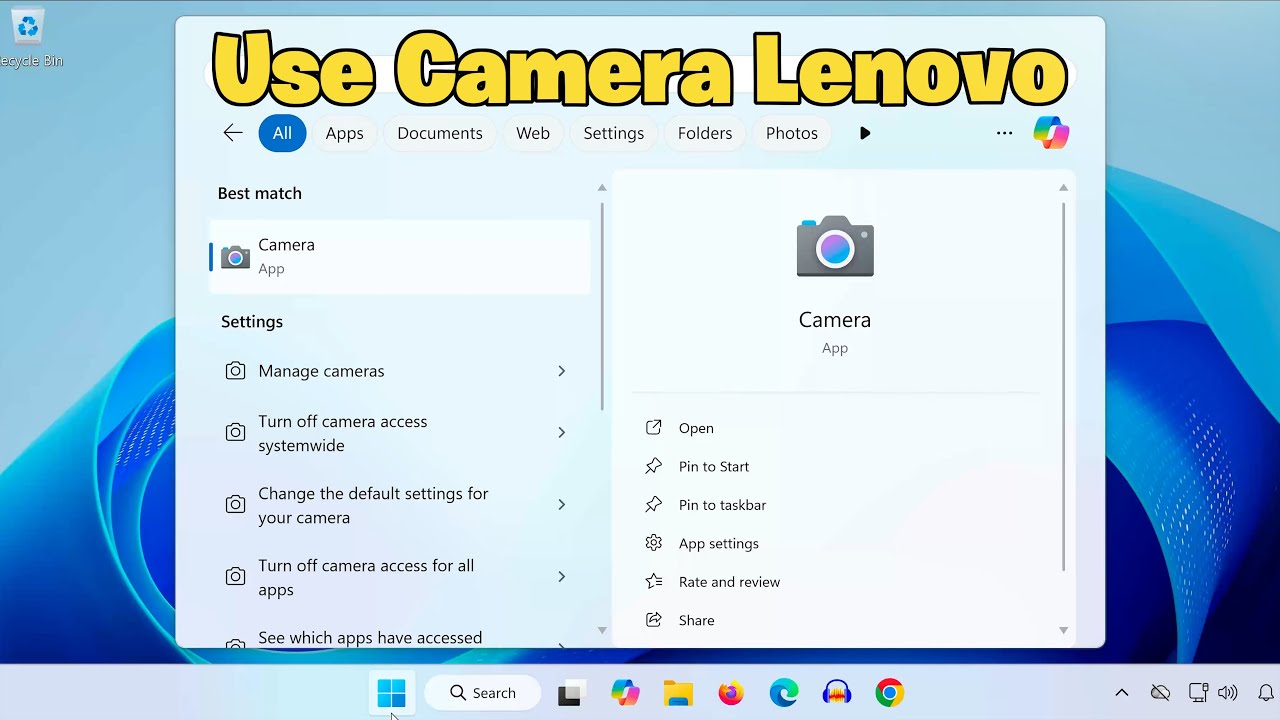Viewport: 1280px width, 720px height.
Task: Click the preview pane vertical scrollbar
Action: pos(1063,387)
